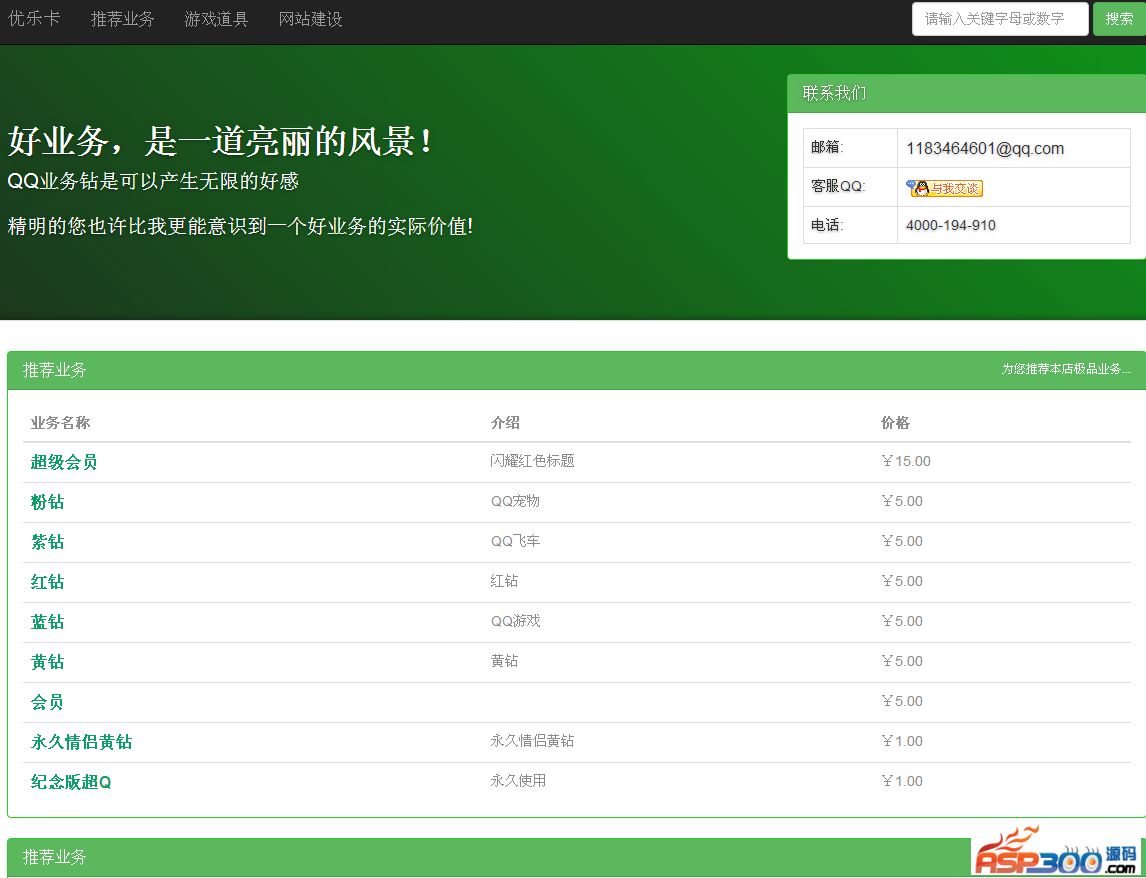Open the 超级会员 service link

click(x=64, y=462)
